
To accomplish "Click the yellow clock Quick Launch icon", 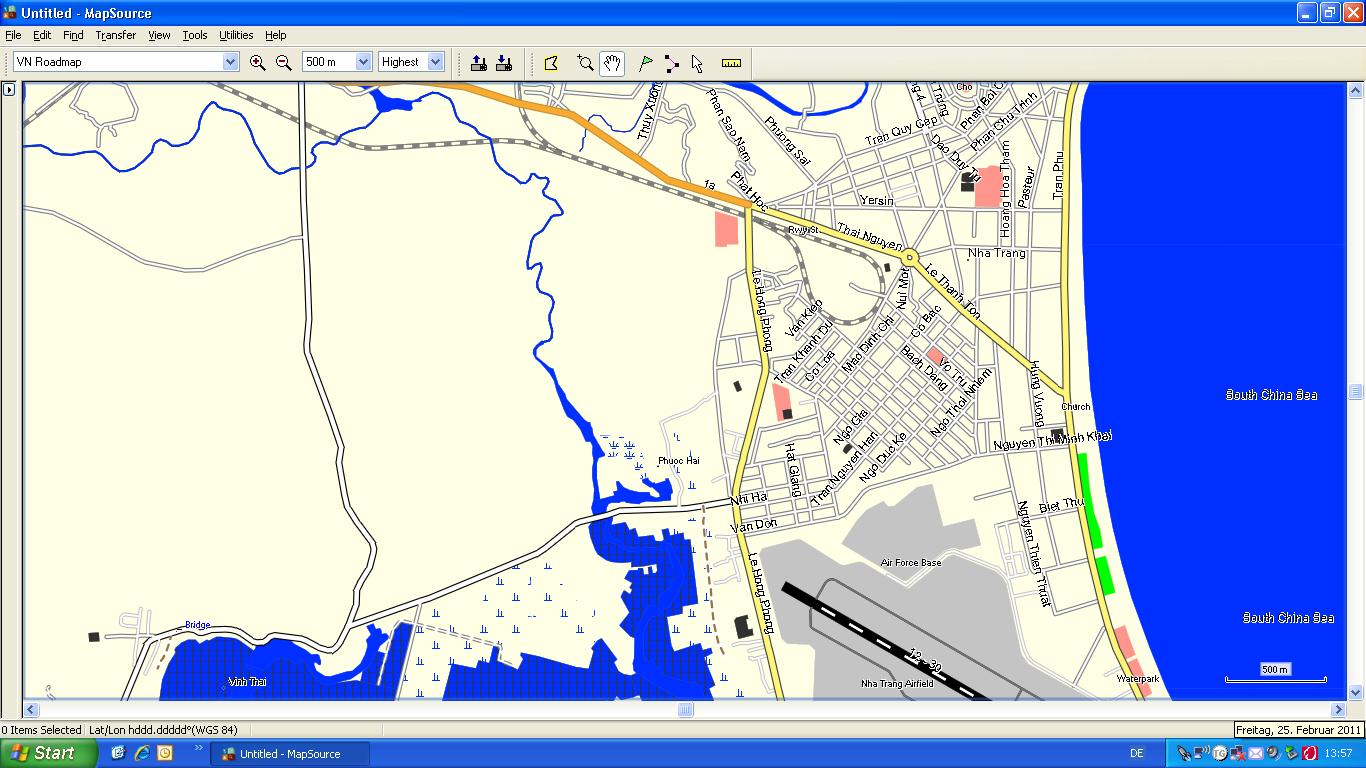I will click(x=165, y=753).
